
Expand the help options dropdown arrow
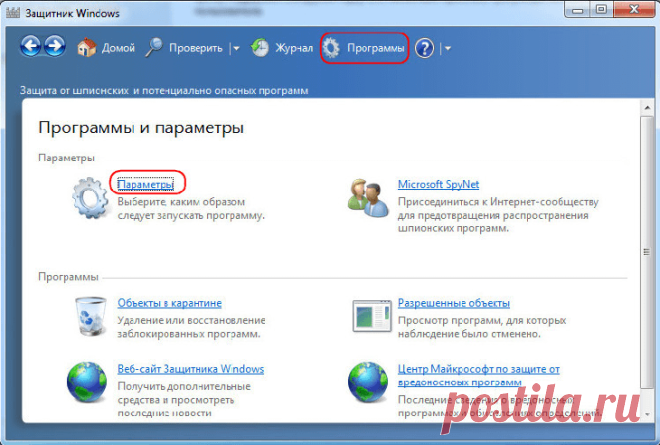pyautogui.click(x=447, y=48)
